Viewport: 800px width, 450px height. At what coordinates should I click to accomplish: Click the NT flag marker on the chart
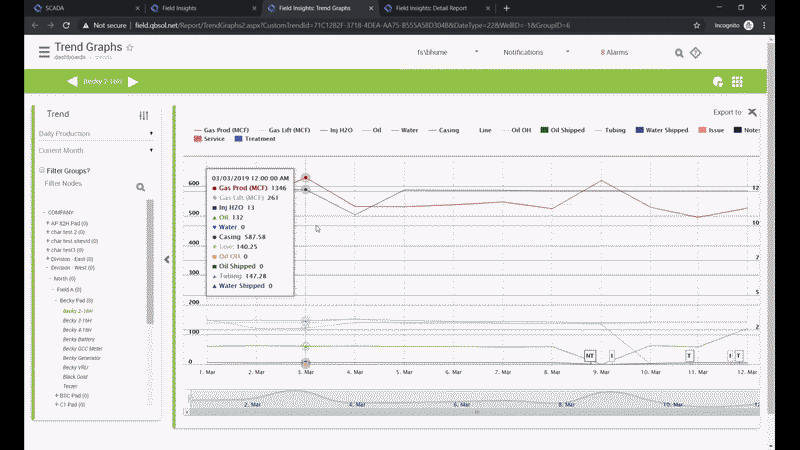[x=590, y=356]
